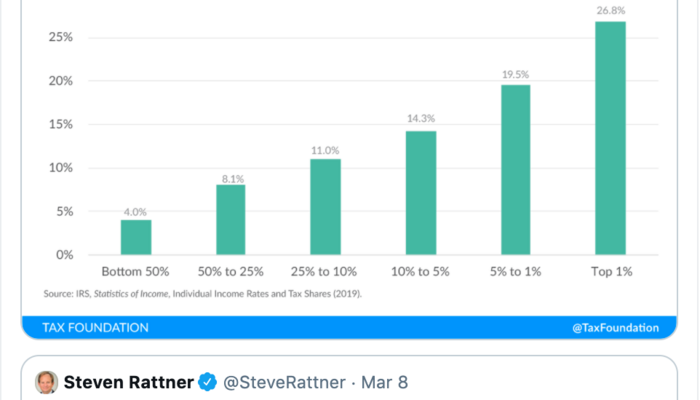Click the @TaxFoundation handle in banner
This screenshot has width=700, height=400.
(x=615, y=327)
